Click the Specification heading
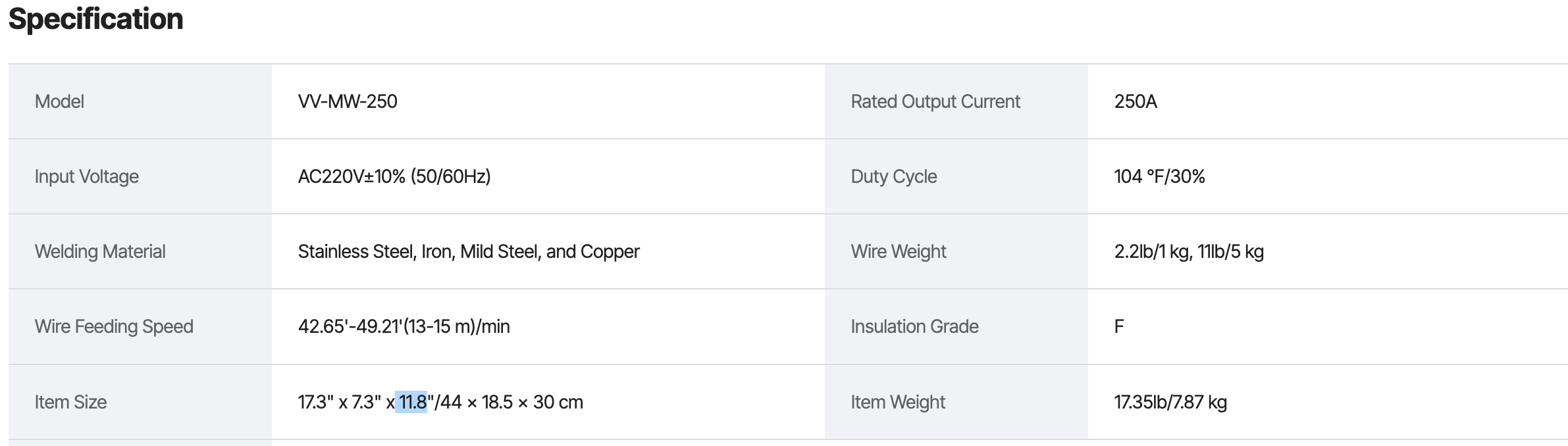This screenshot has width=1568, height=446. pyautogui.click(x=96, y=19)
